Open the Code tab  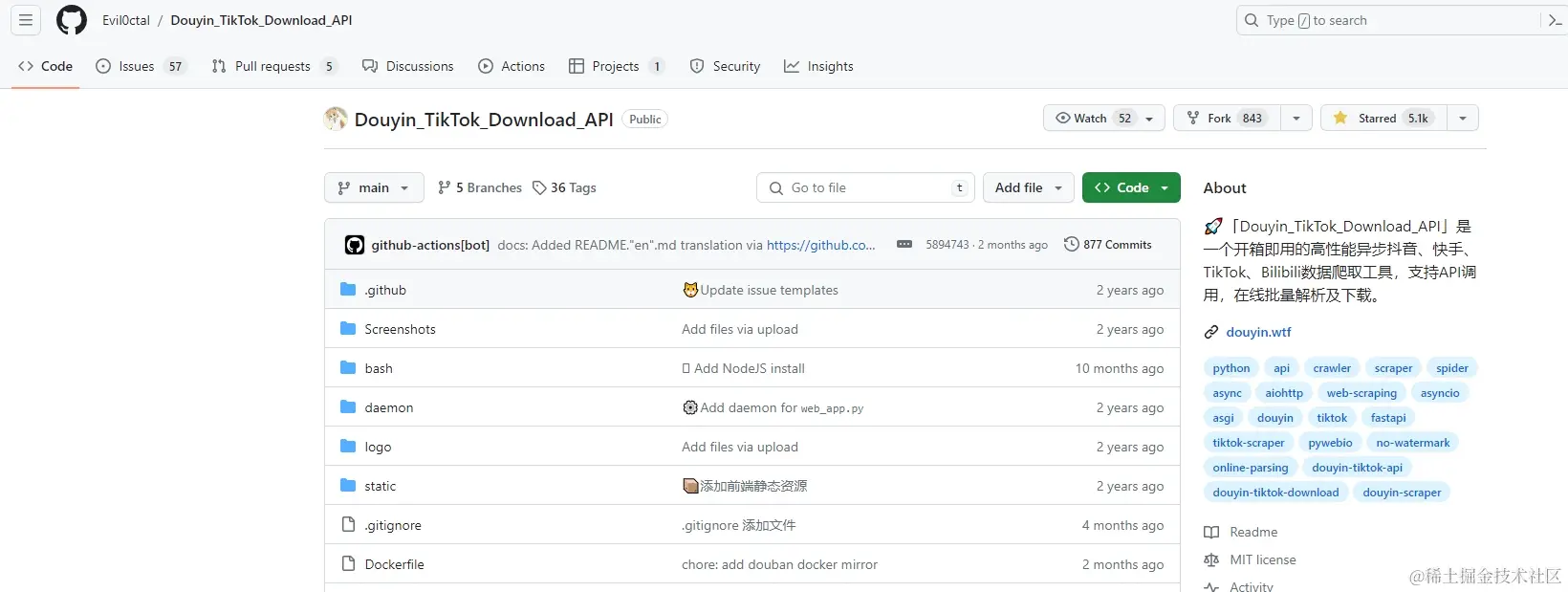tap(45, 66)
